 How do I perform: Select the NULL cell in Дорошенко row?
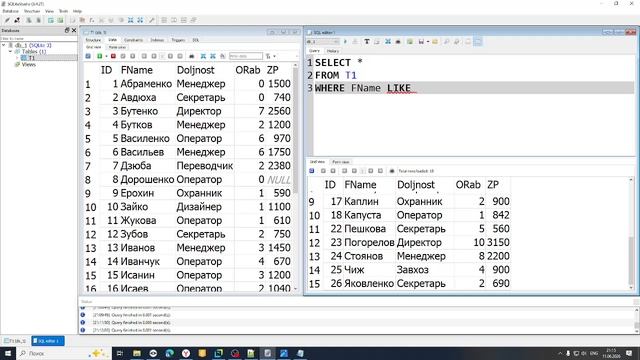click(279, 180)
